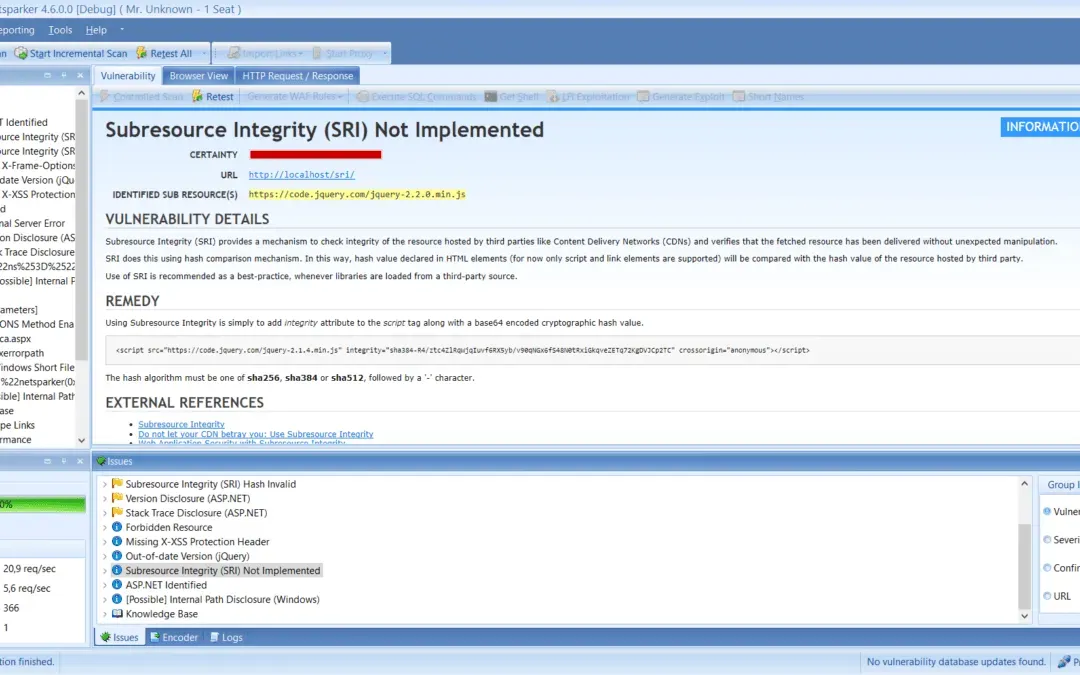Click the flag icon beside Stack Trace Disclosure
This screenshot has height=675, width=1080.
point(117,512)
